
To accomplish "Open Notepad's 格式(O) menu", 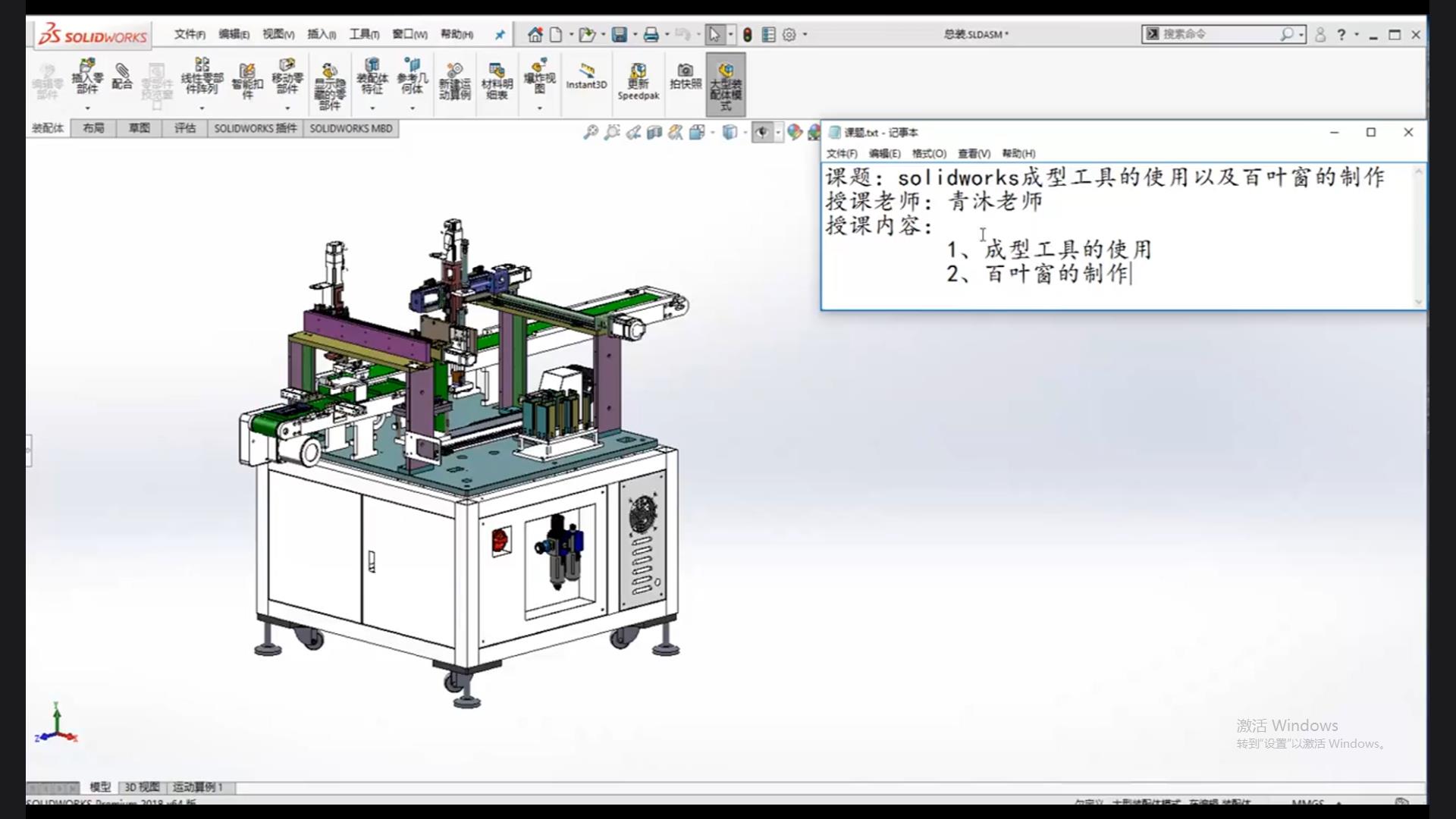I will pyautogui.click(x=929, y=153).
